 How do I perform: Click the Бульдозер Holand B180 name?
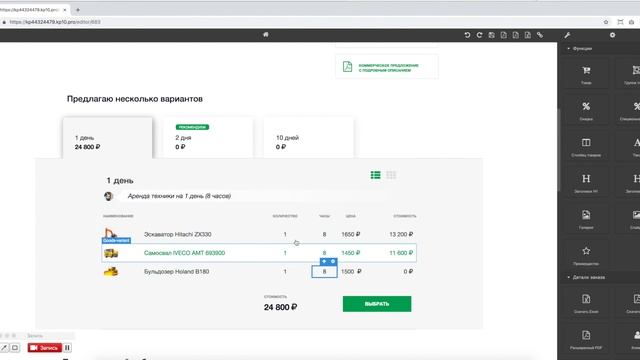coord(176,271)
